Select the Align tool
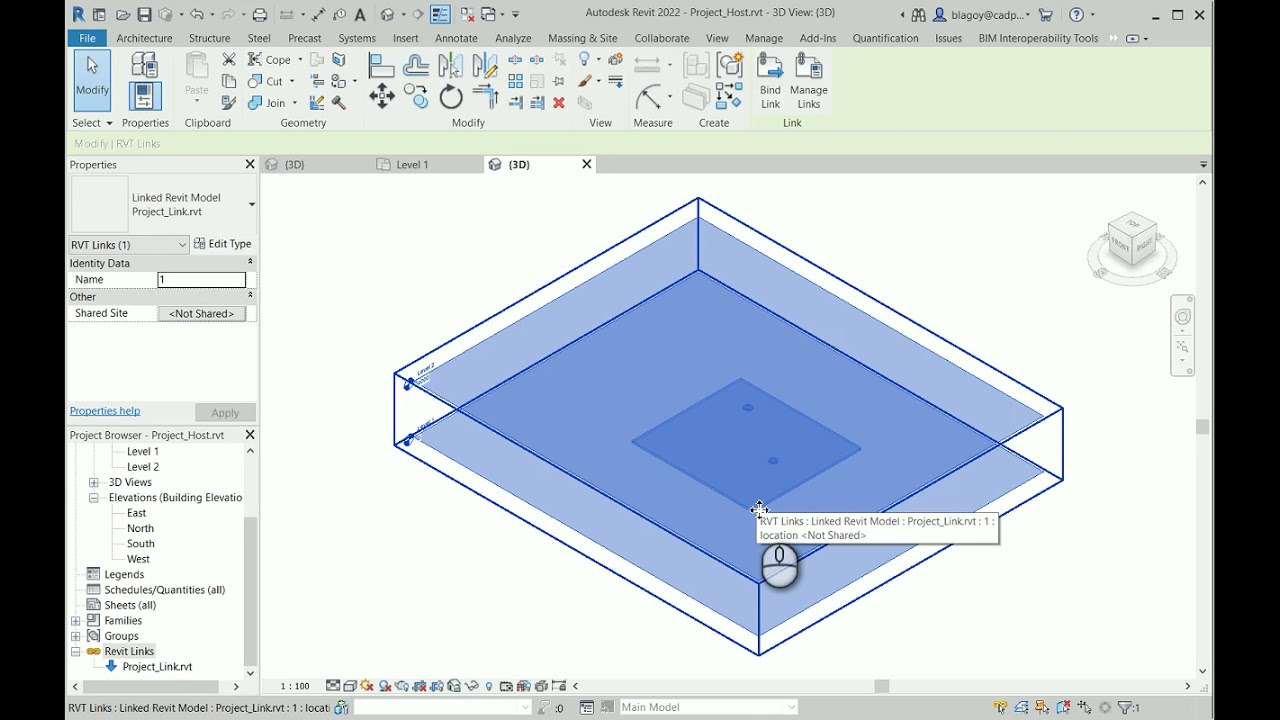The width and height of the screenshot is (1280, 720). click(x=381, y=66)
